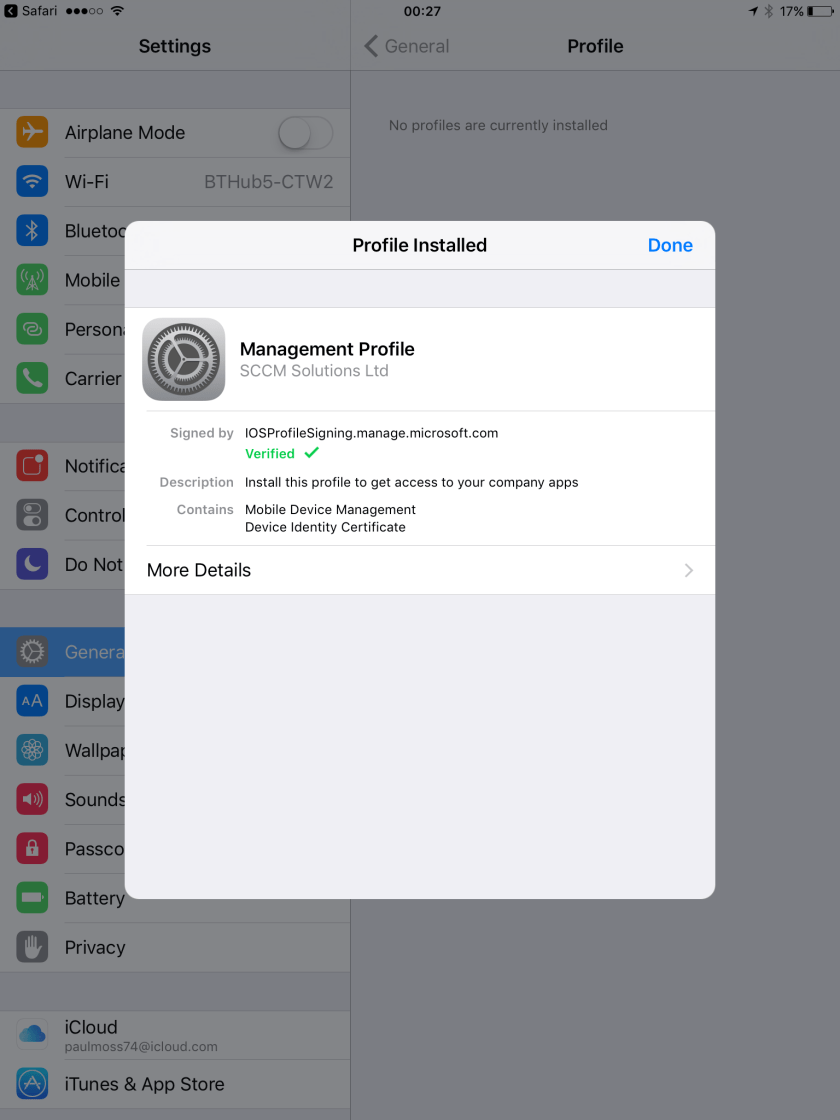Tap the Personal Hotspot link icon
The height and width of the screenshot is (1120, 840).
point(32,329)
